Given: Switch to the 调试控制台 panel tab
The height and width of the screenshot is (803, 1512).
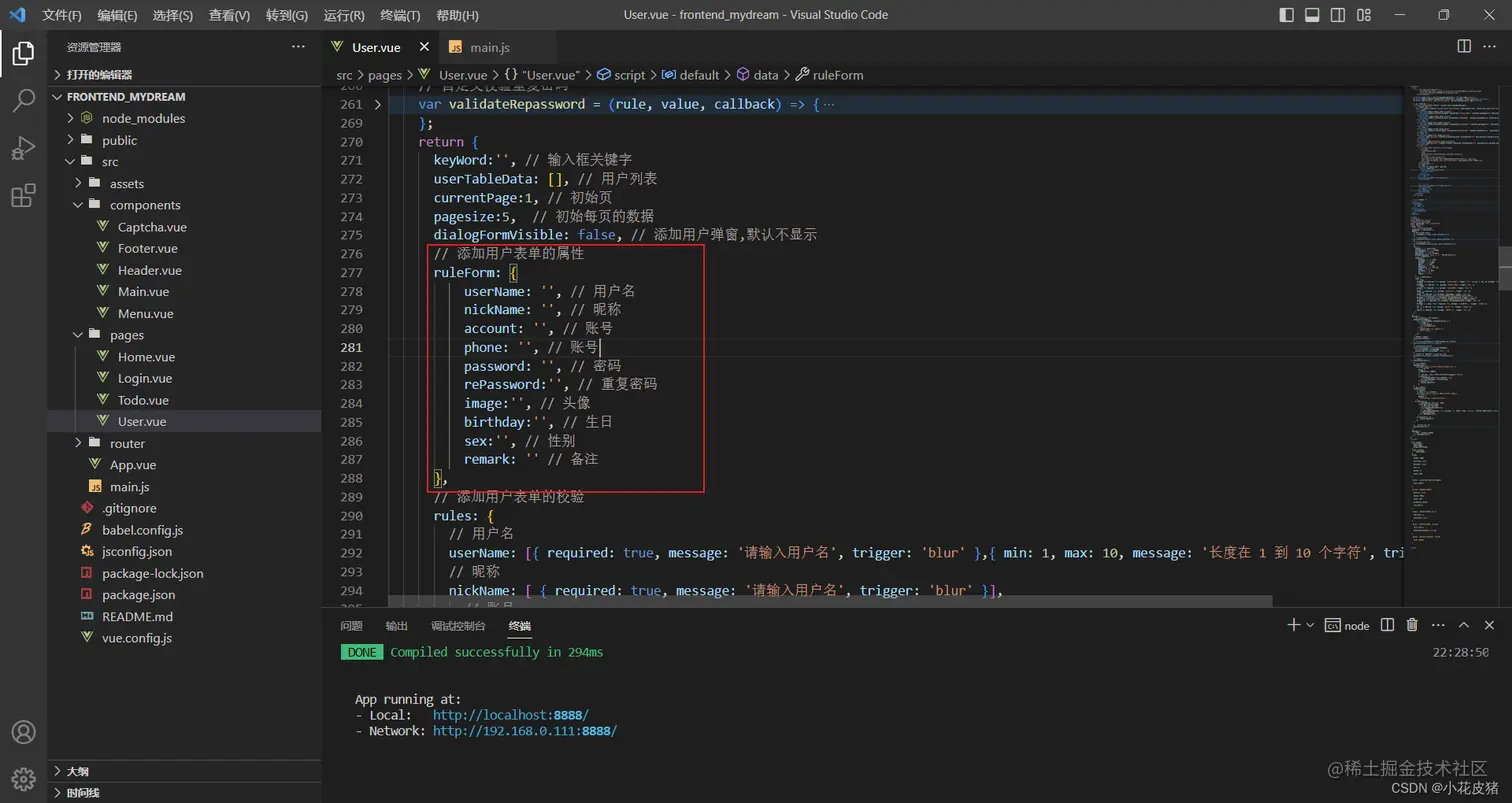Looking at the screenshot, I should (458, 626).
